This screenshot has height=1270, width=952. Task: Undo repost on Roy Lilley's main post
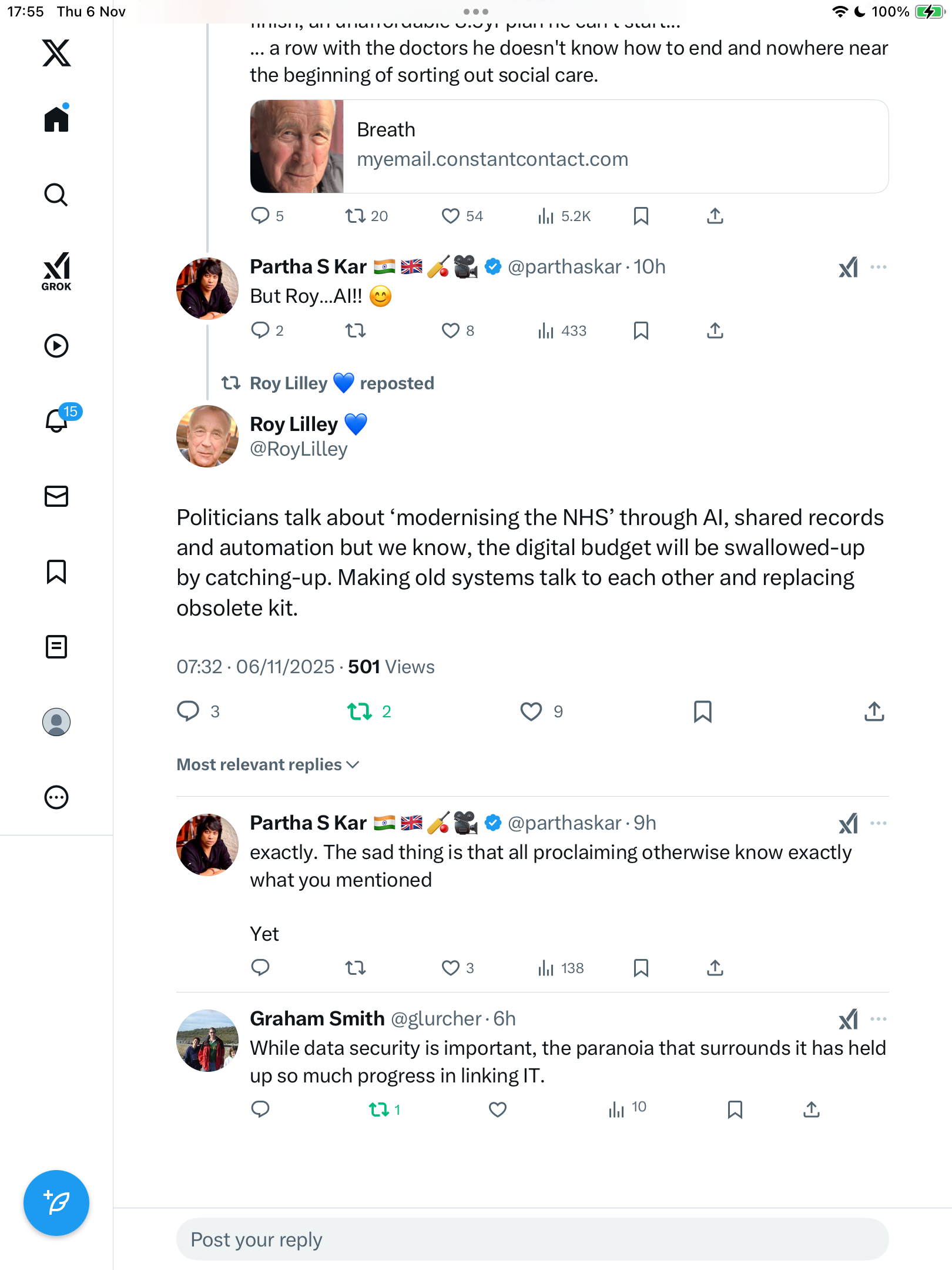click(360, 711)
